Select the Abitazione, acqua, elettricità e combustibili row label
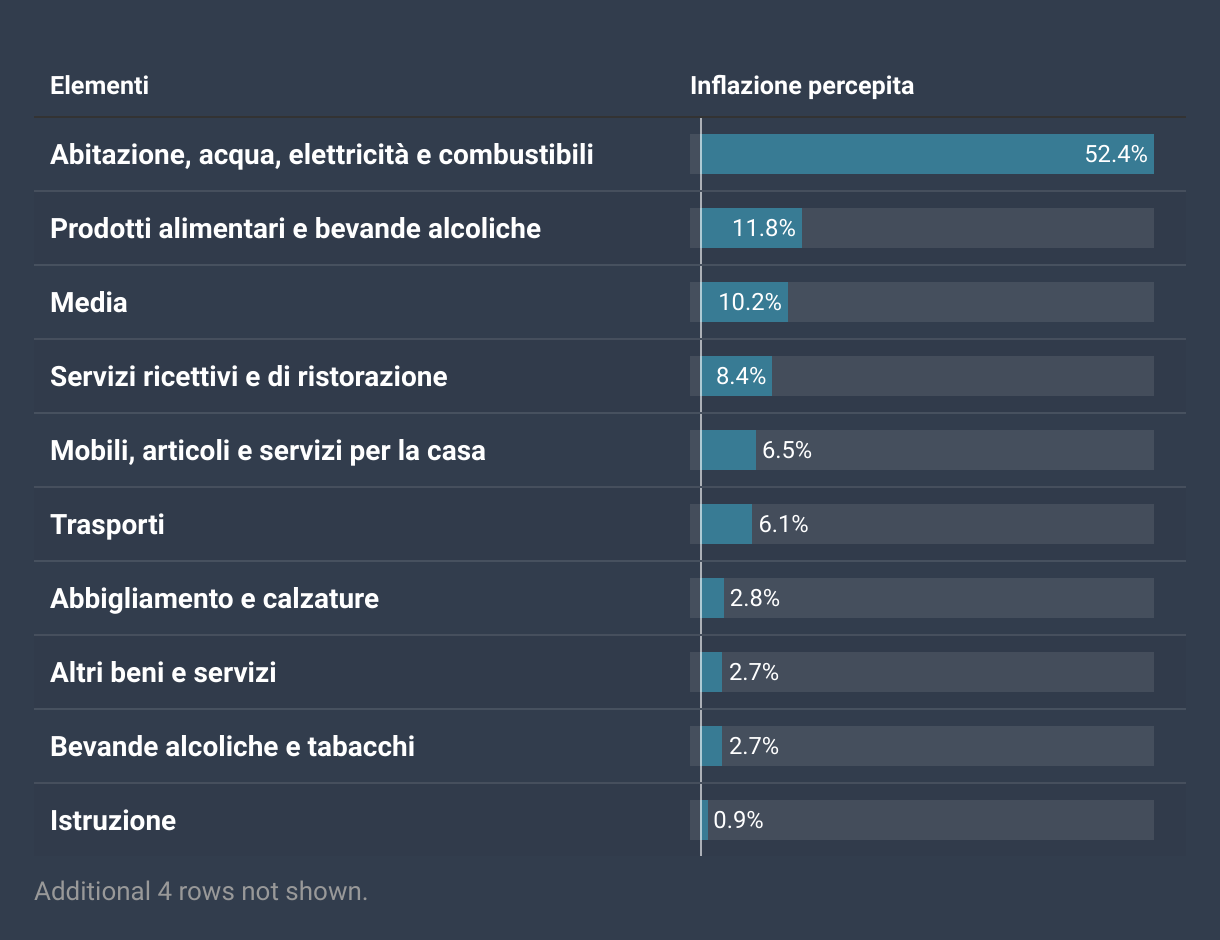This screenshot has height=940, width=1220. (x=321, y=155)
